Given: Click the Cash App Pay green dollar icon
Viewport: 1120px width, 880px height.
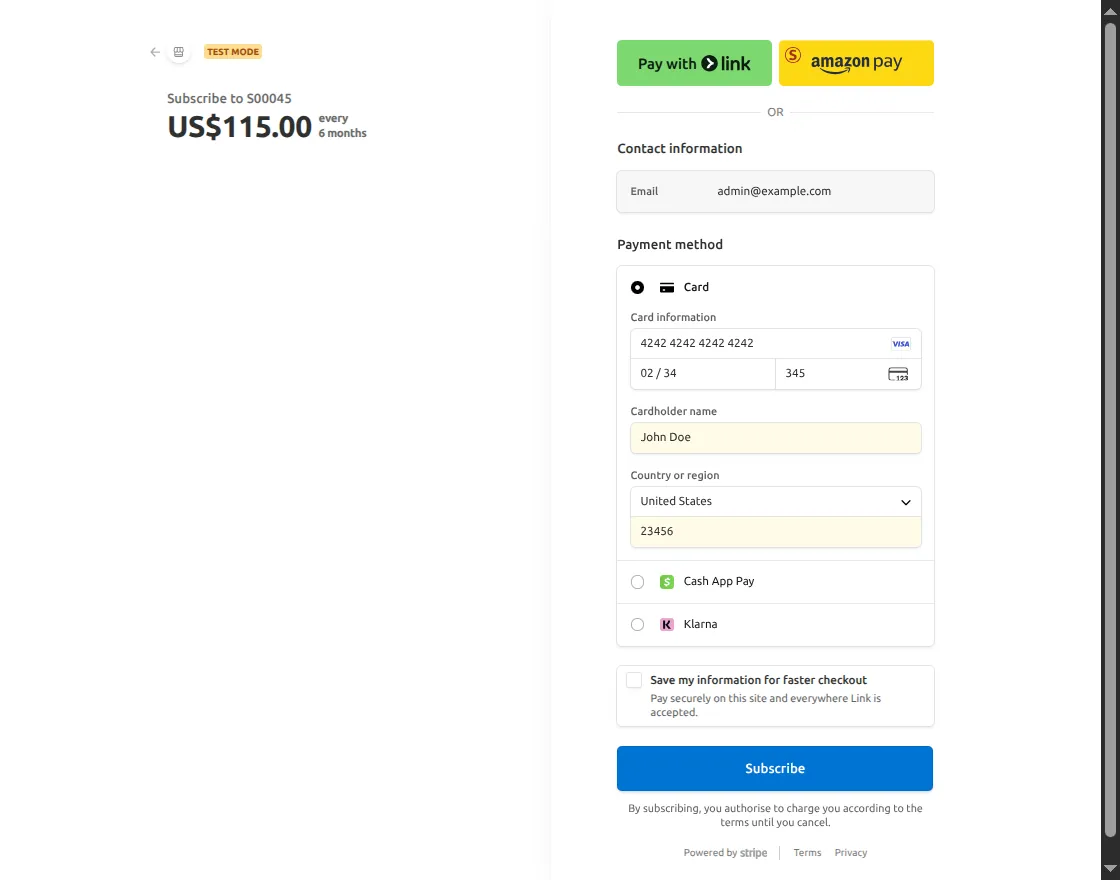Looking at the screenshot, I should 666,581.
